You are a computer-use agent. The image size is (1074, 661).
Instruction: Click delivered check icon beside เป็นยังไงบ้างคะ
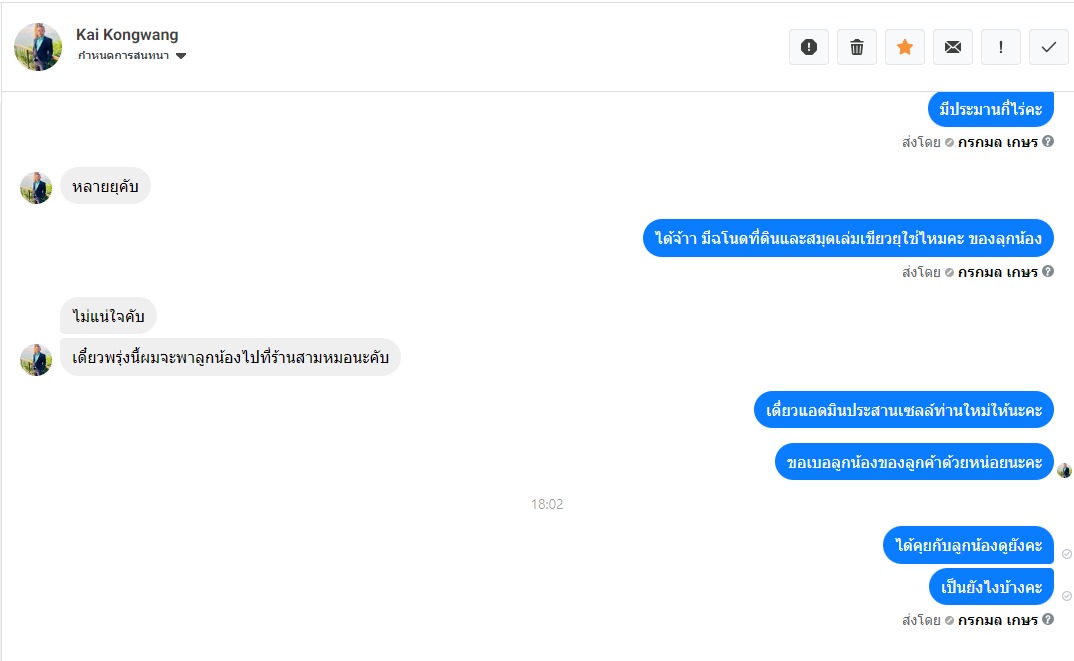click(x=1066, y=596)
